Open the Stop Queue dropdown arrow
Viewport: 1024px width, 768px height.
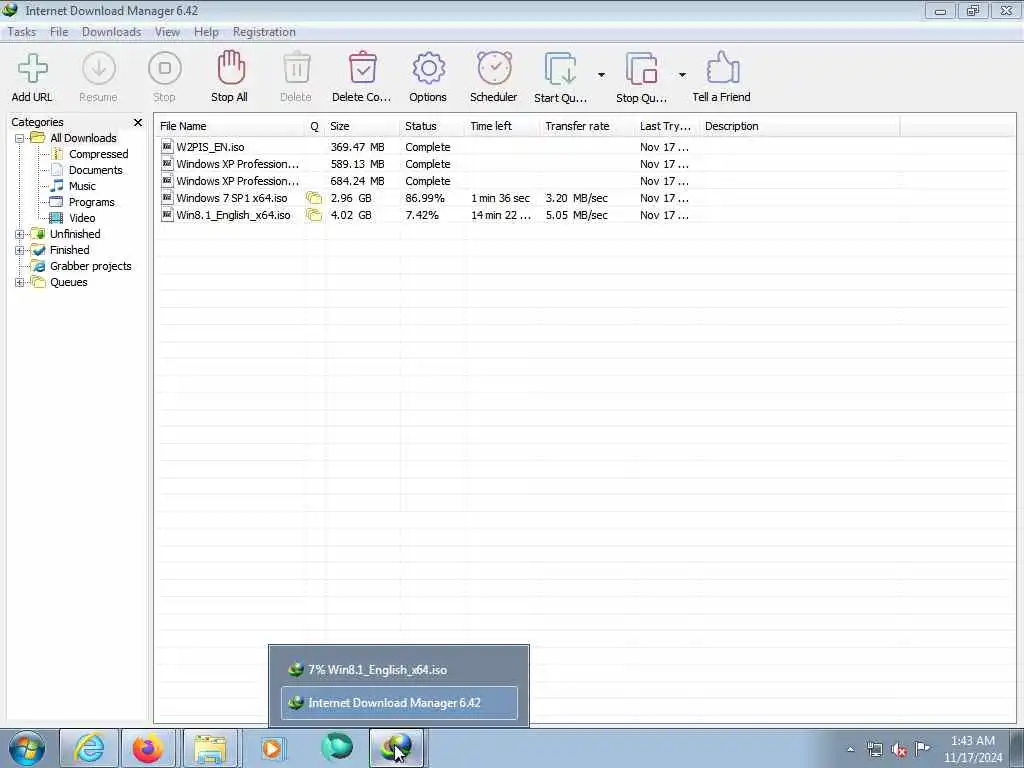pos(682,75)
